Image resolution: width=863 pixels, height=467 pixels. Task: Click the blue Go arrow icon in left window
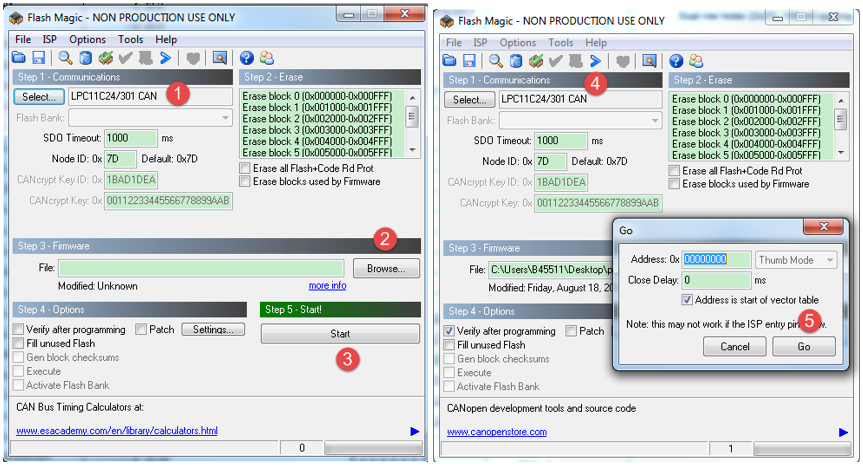166,57
